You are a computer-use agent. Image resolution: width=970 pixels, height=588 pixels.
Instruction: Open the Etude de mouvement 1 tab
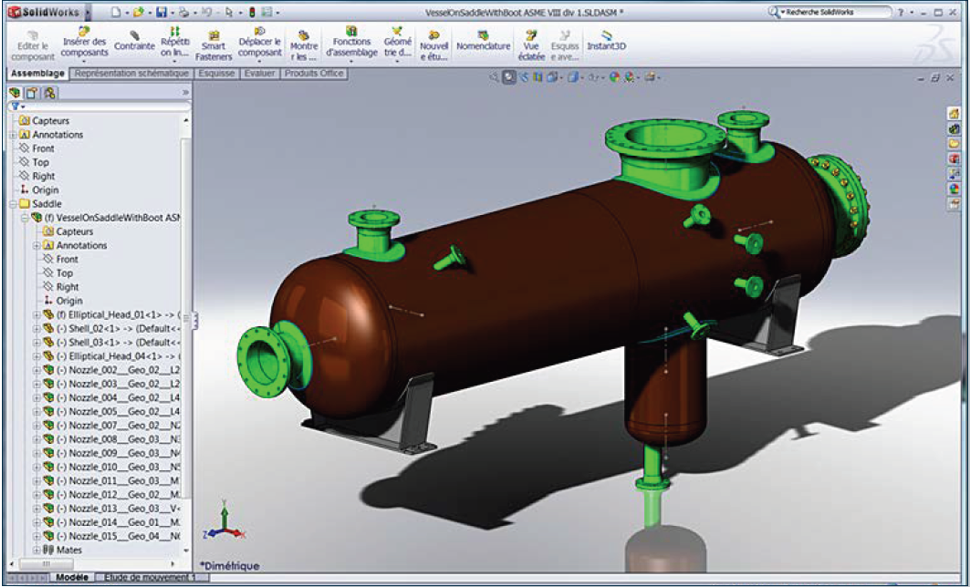pos(148,578)
